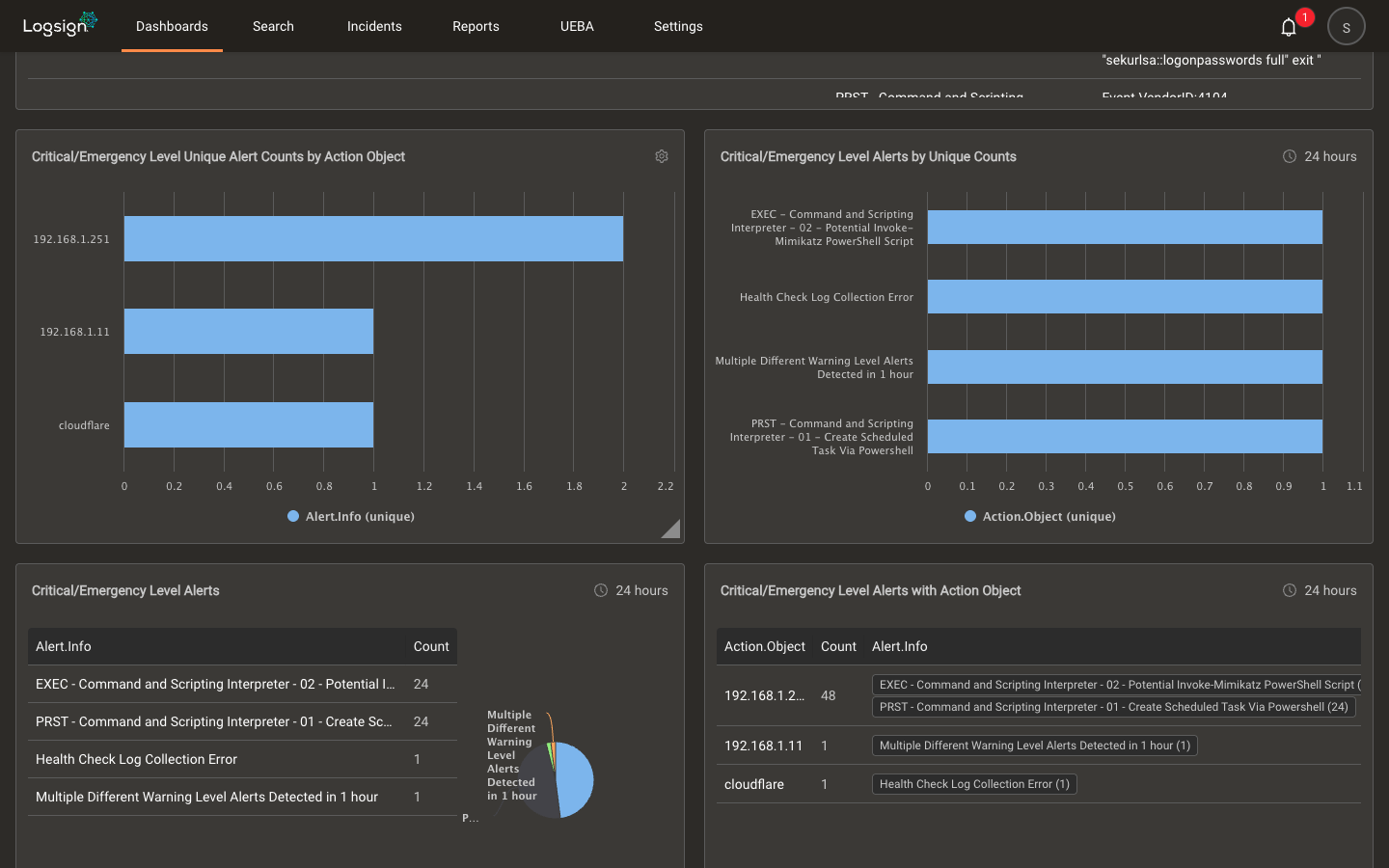Click 24 hours label in Alerts by Unique Counts

(x=1330, y=156)
